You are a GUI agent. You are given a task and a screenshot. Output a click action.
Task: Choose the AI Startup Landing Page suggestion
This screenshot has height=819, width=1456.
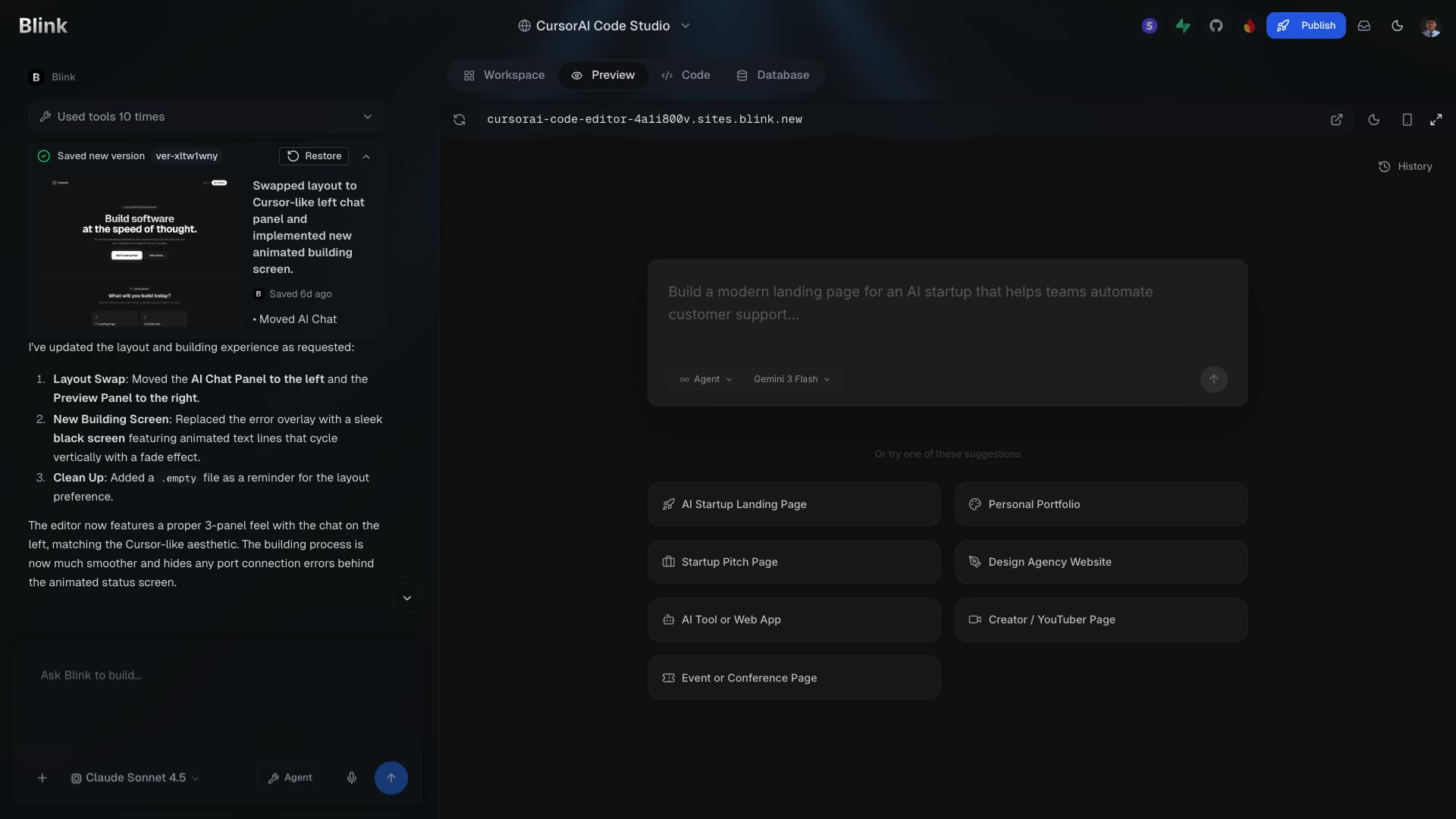(x=794, y=504)
